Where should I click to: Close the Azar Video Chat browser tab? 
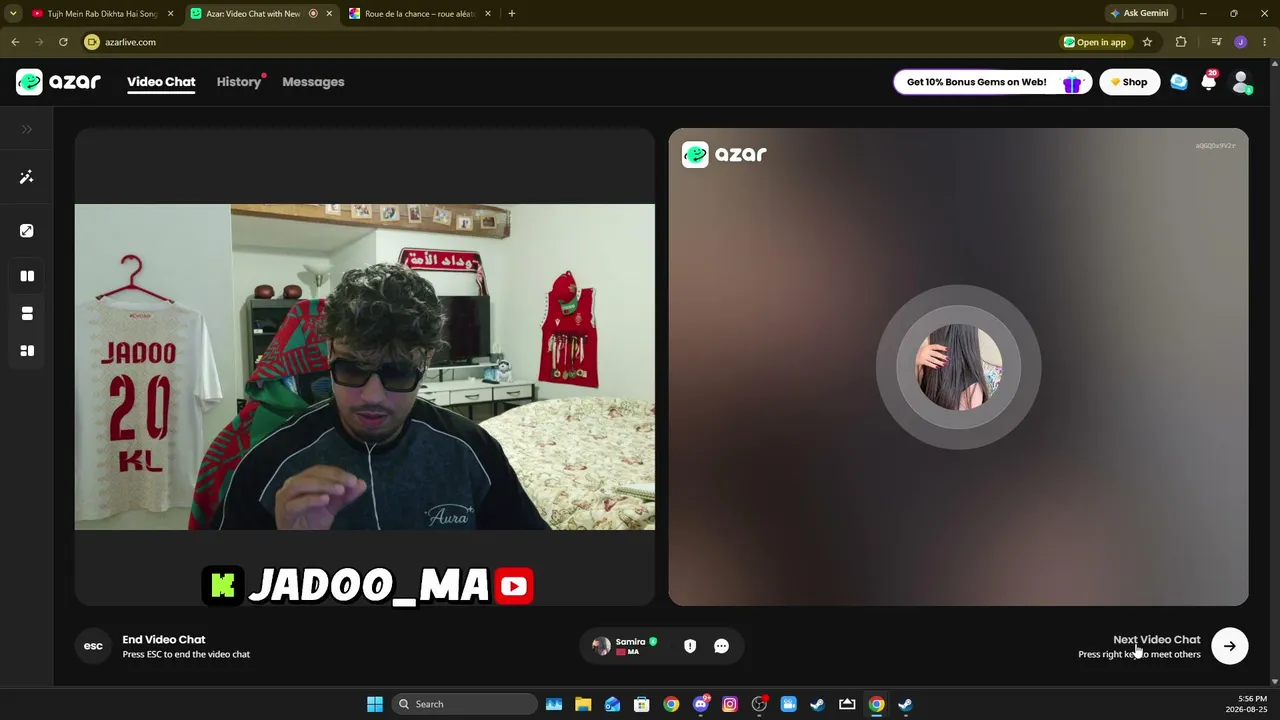click(329, 14)
